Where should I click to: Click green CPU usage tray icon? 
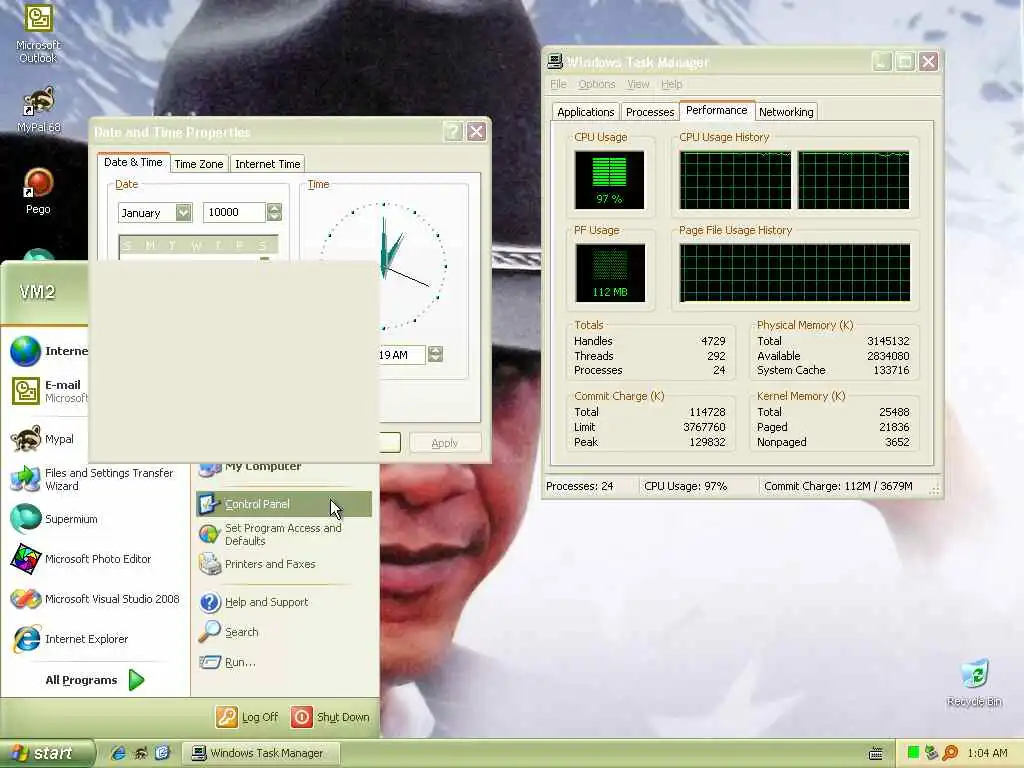click(913, 753)
